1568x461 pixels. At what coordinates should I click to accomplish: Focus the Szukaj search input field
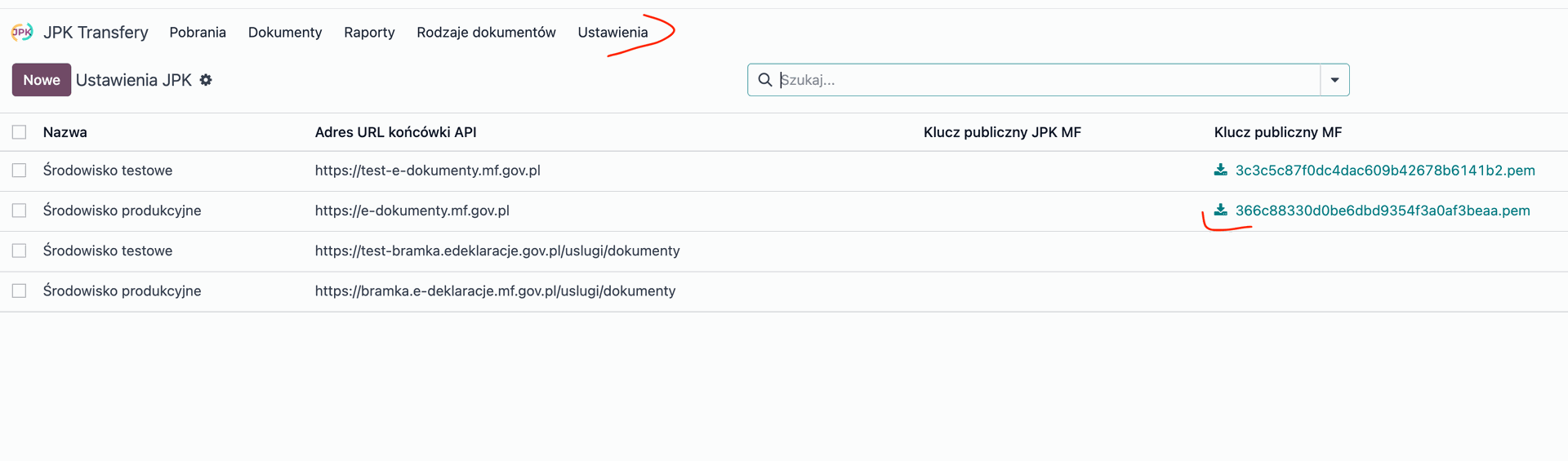(x=1048, y=80)
